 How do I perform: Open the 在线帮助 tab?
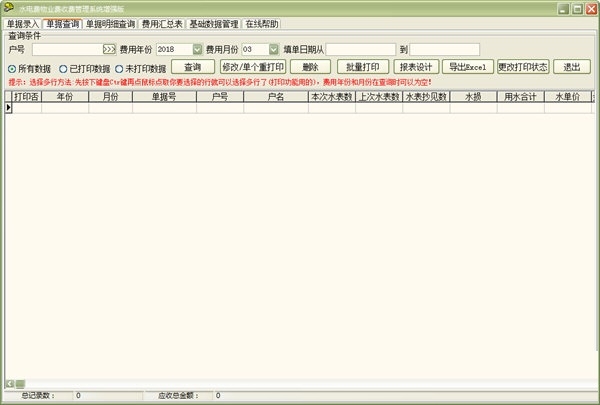click(262, 24)
